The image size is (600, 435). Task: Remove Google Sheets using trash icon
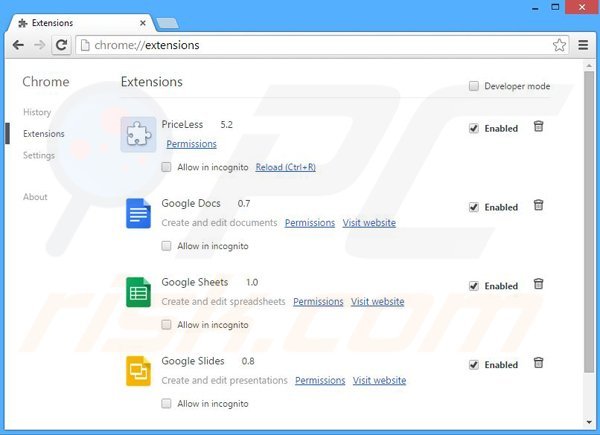538,284
